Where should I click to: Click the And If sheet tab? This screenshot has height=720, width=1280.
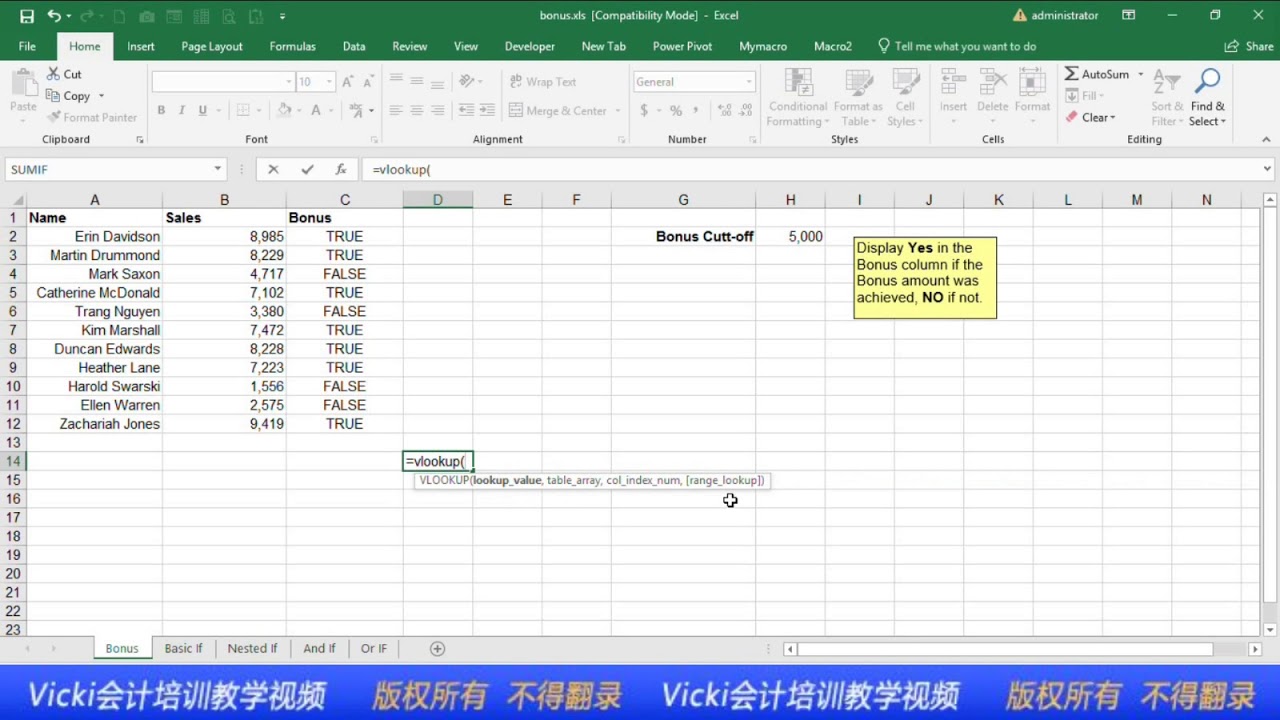click(319, 648)
